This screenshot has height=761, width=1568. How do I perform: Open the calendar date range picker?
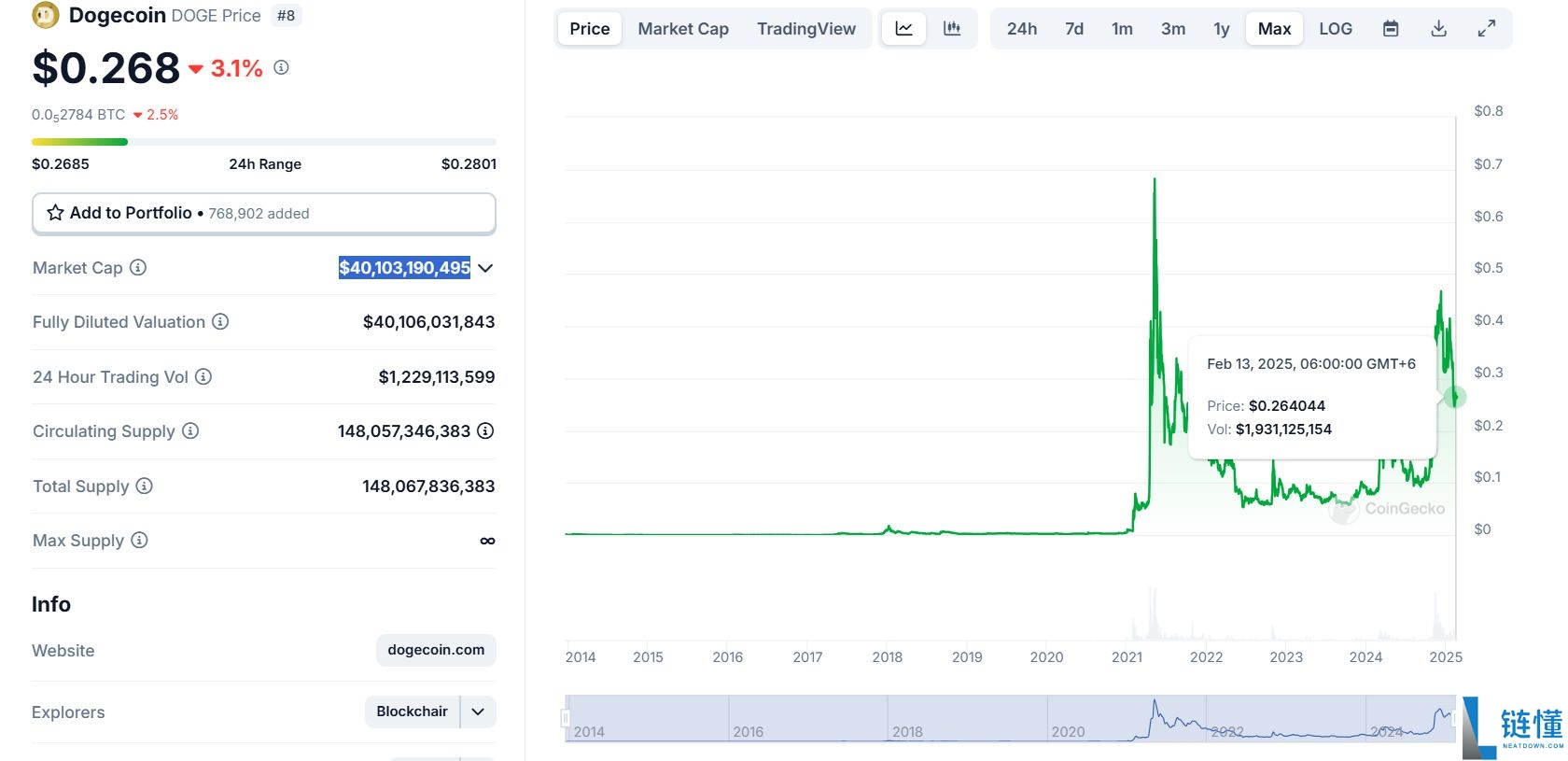(x=1391, y=29)
